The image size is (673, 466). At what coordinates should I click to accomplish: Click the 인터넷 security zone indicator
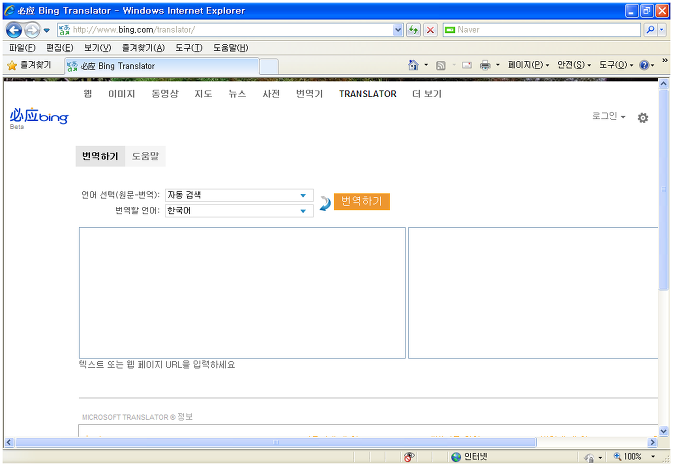469,457
